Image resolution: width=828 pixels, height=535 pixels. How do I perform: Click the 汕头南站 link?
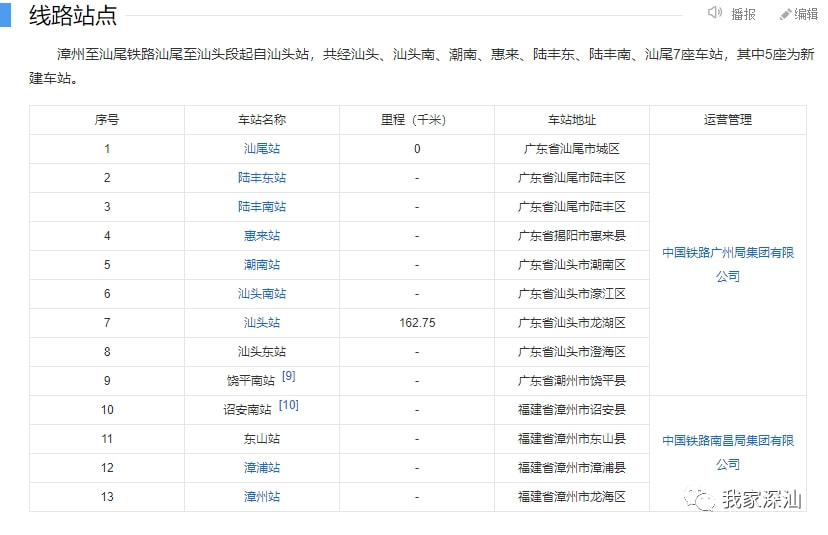(x=262, y=294)
